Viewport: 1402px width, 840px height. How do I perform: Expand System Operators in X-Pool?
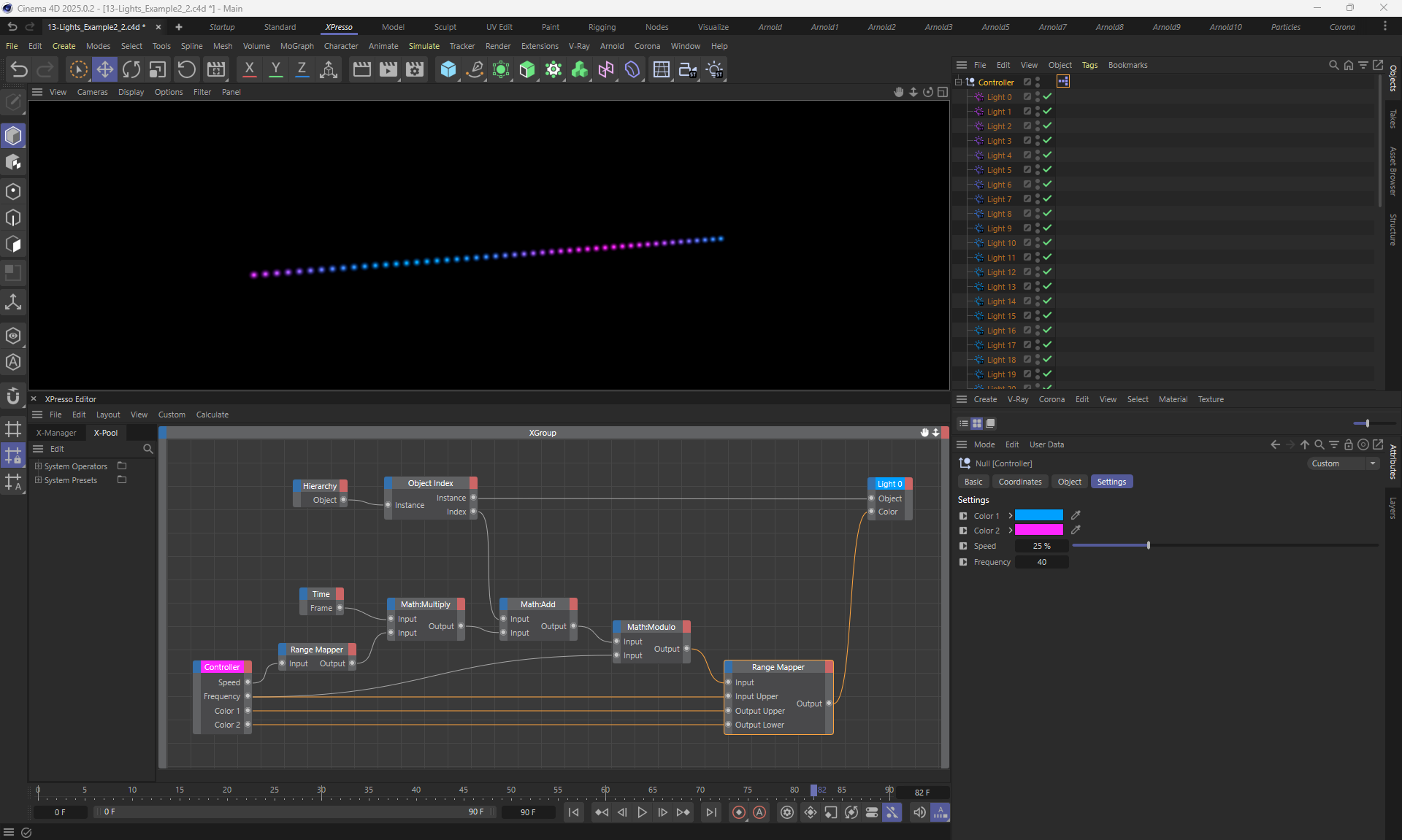pos(39,466)
